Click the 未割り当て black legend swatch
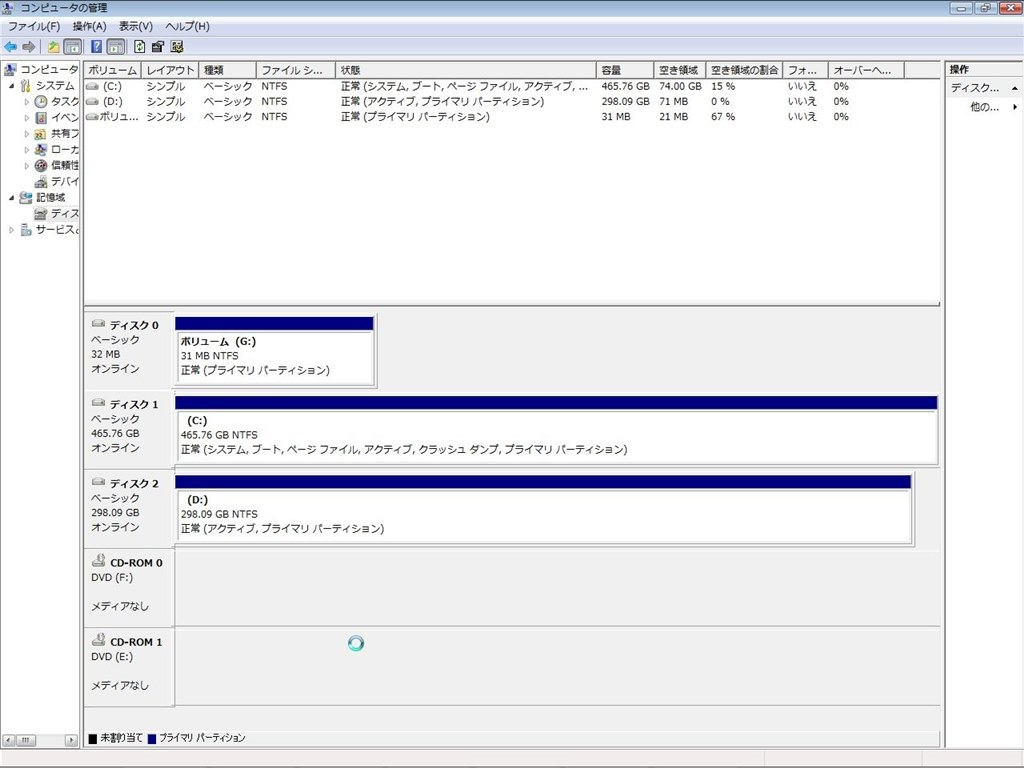 tap(93, 739)
